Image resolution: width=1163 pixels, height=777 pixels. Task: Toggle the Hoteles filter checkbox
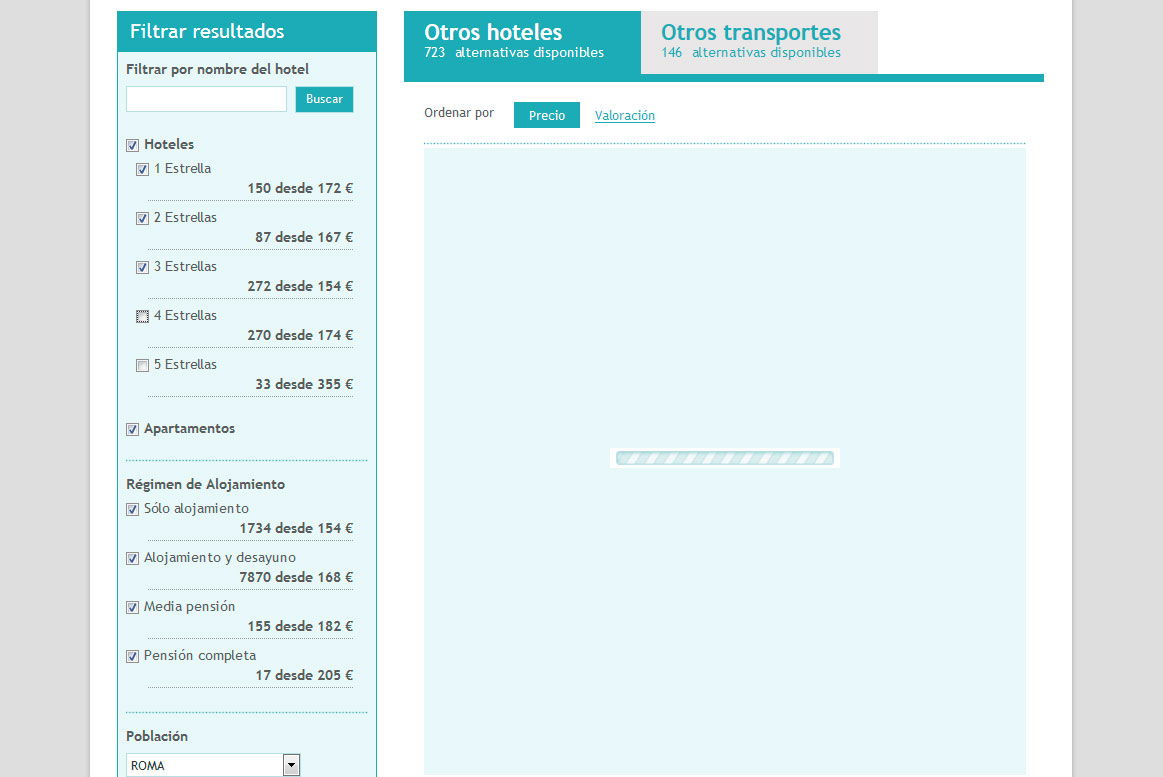[132, 145]
